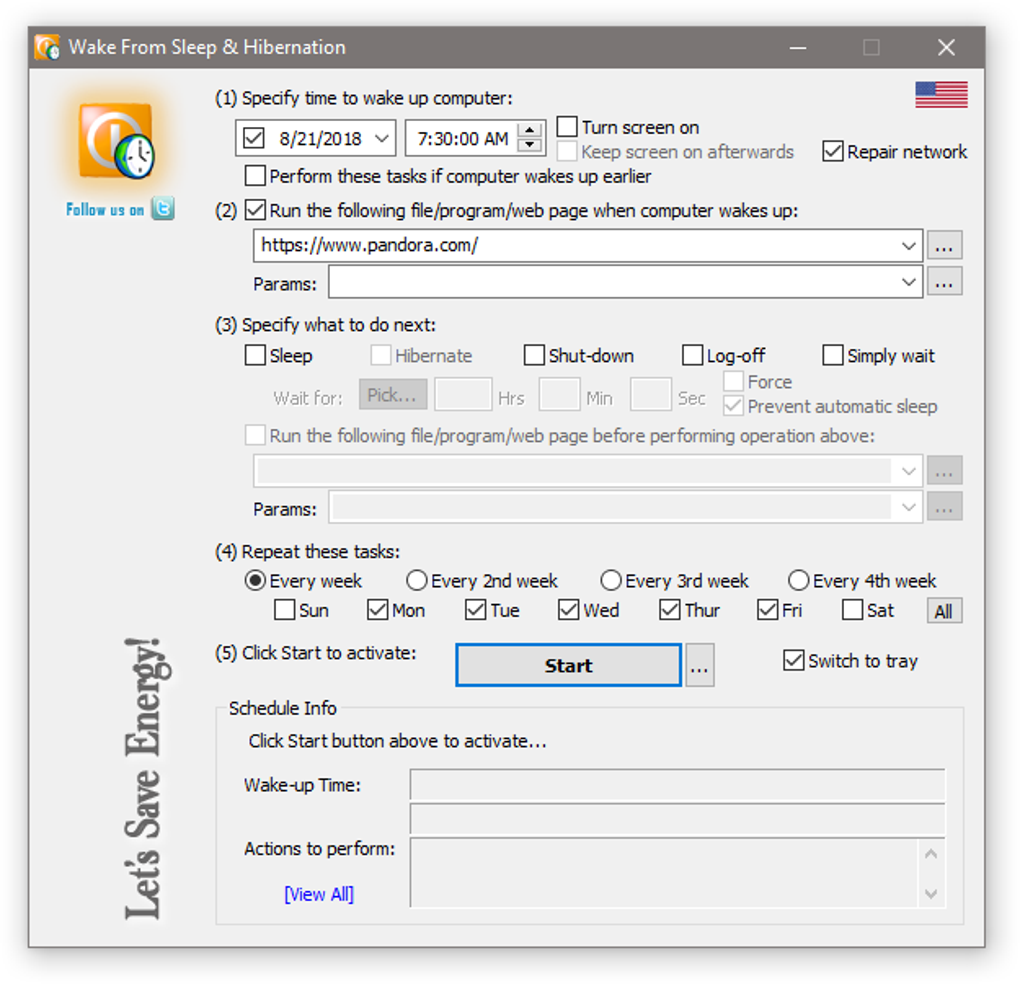Select Every 2nd week radio button

click(x=416, y=579)
